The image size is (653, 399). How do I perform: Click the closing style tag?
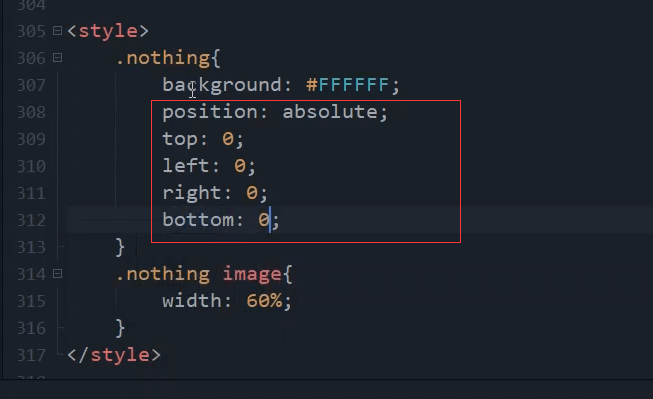click(114, 355)
